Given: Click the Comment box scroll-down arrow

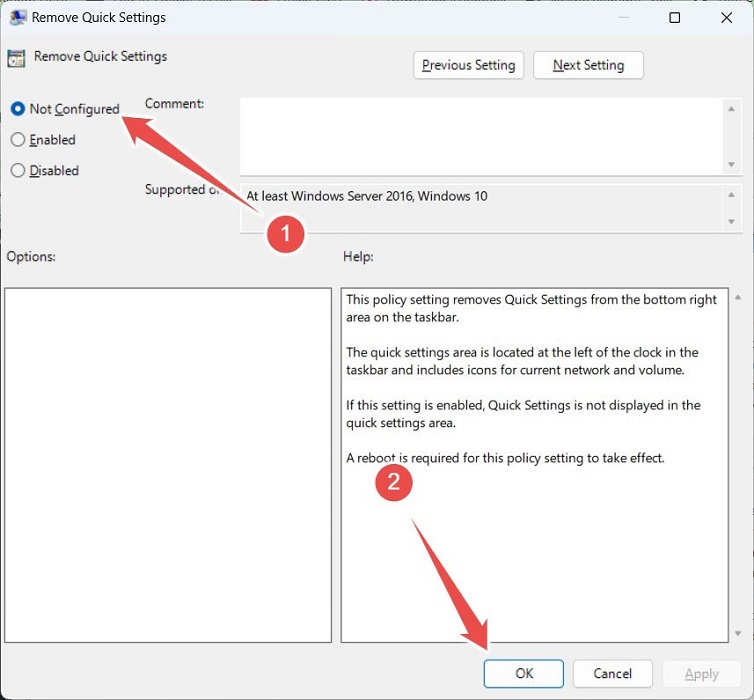Looking at the screenshot, I should click(731, 164).
